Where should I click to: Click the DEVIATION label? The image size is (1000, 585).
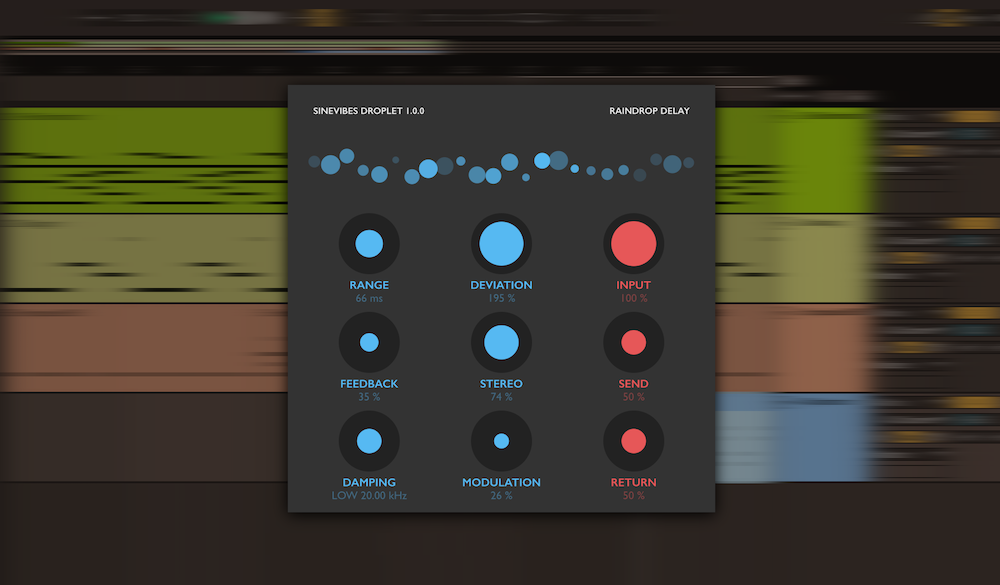click(x=501, y=285)
